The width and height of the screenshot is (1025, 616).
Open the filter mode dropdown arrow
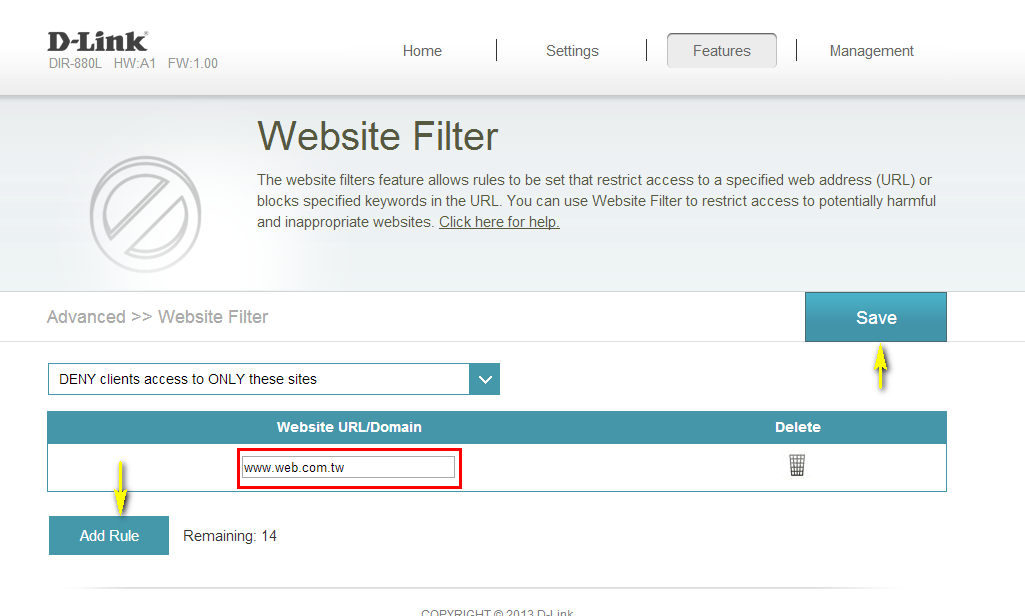coord(485,379)
